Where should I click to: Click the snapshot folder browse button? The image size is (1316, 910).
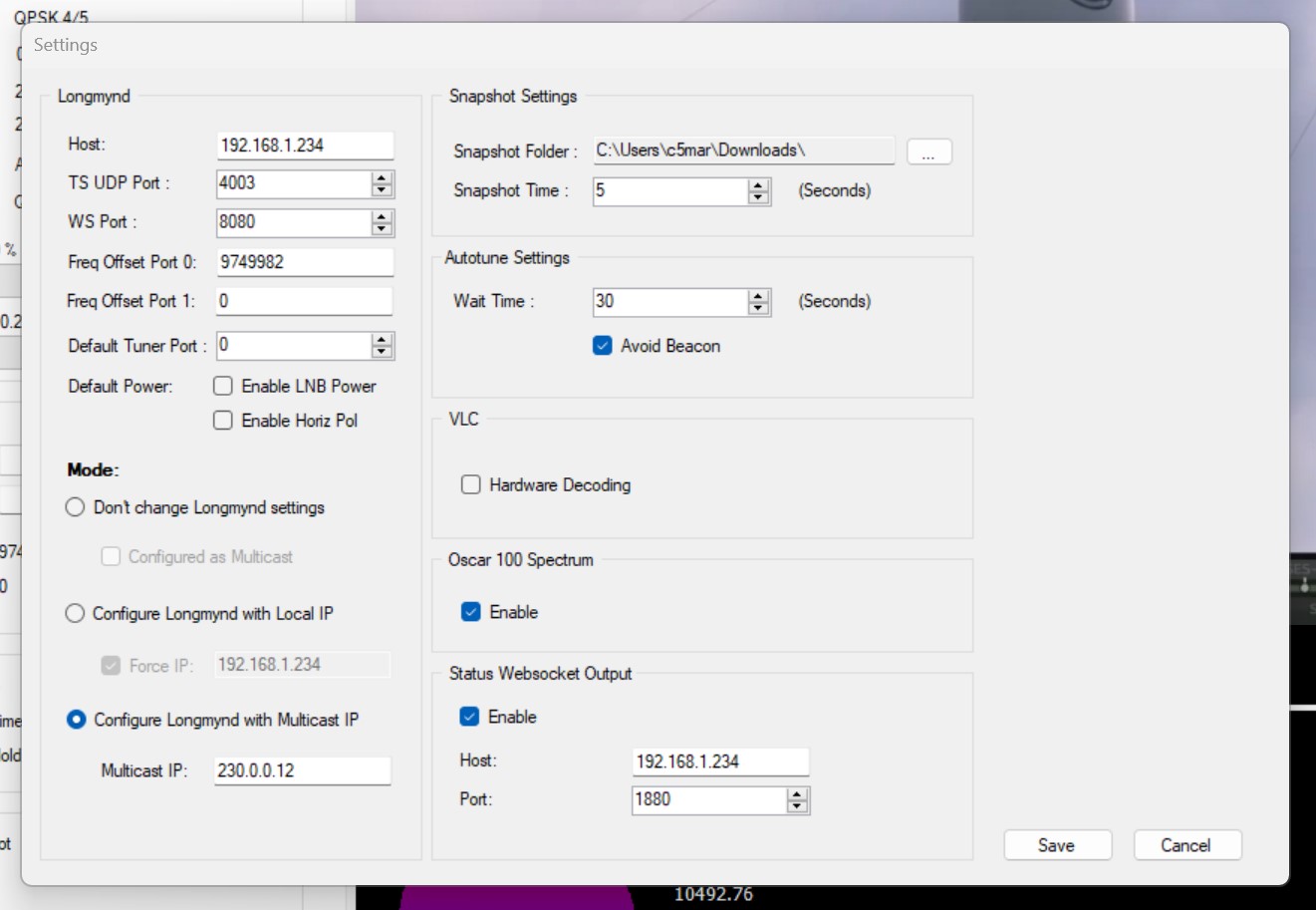[x=928, y=152]
